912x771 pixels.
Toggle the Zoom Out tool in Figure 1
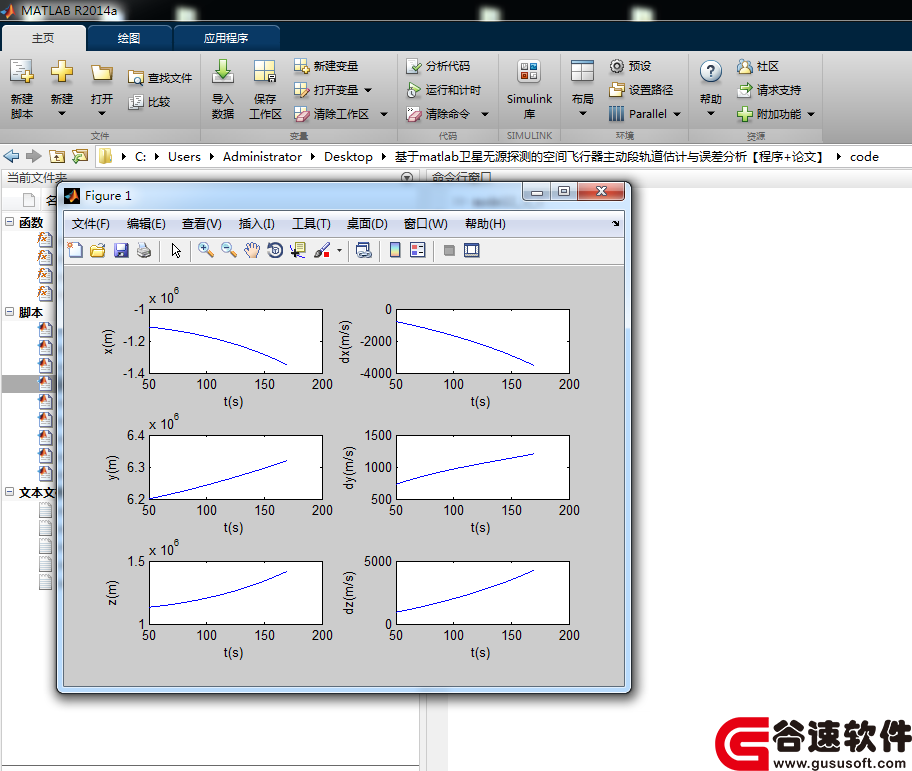tap(229, 251)
